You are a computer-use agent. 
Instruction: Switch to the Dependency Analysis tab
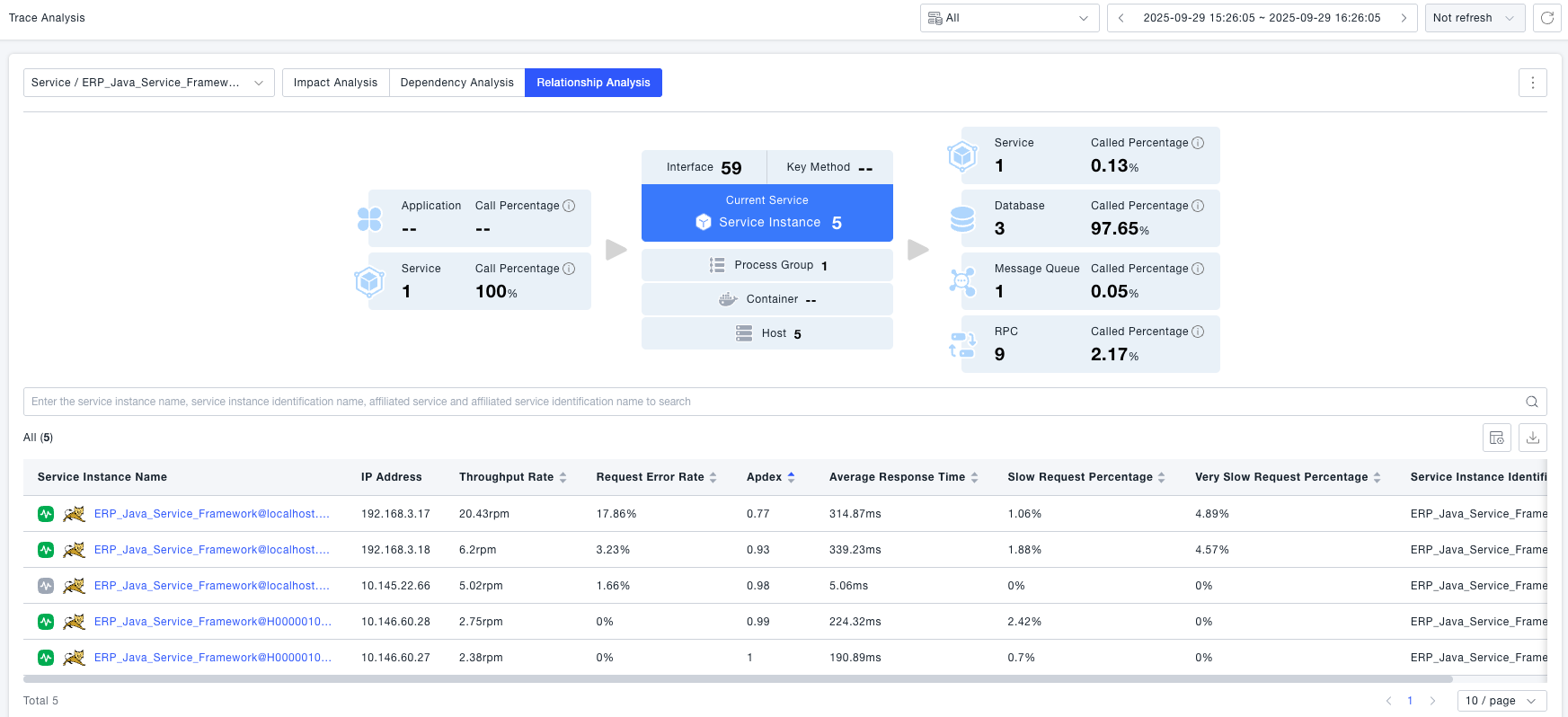(x=456, y=83)
